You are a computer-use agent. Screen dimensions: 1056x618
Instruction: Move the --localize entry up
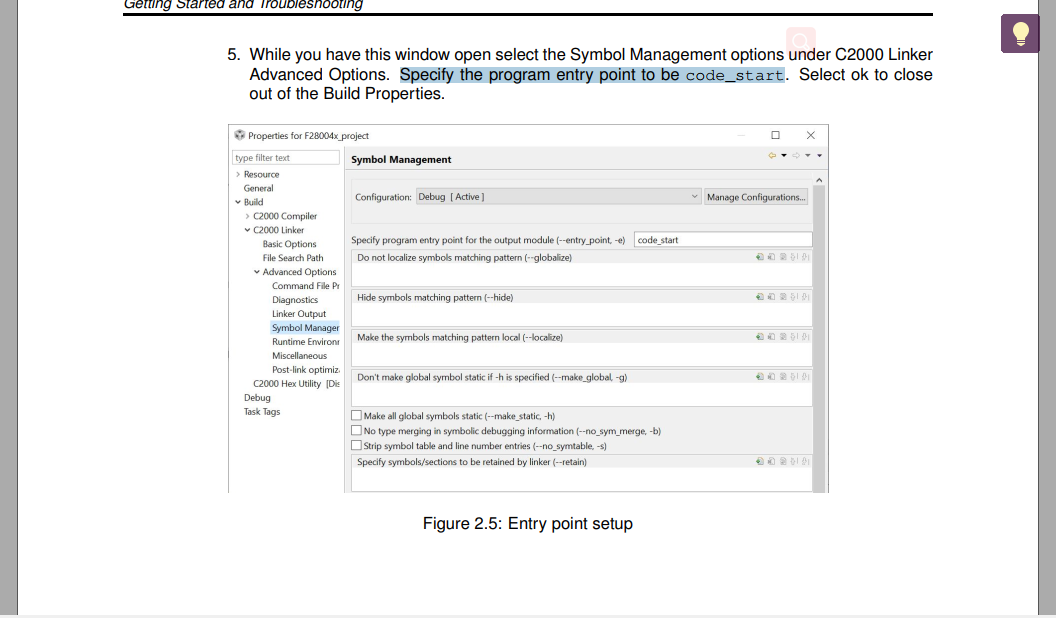click(794, 337)
